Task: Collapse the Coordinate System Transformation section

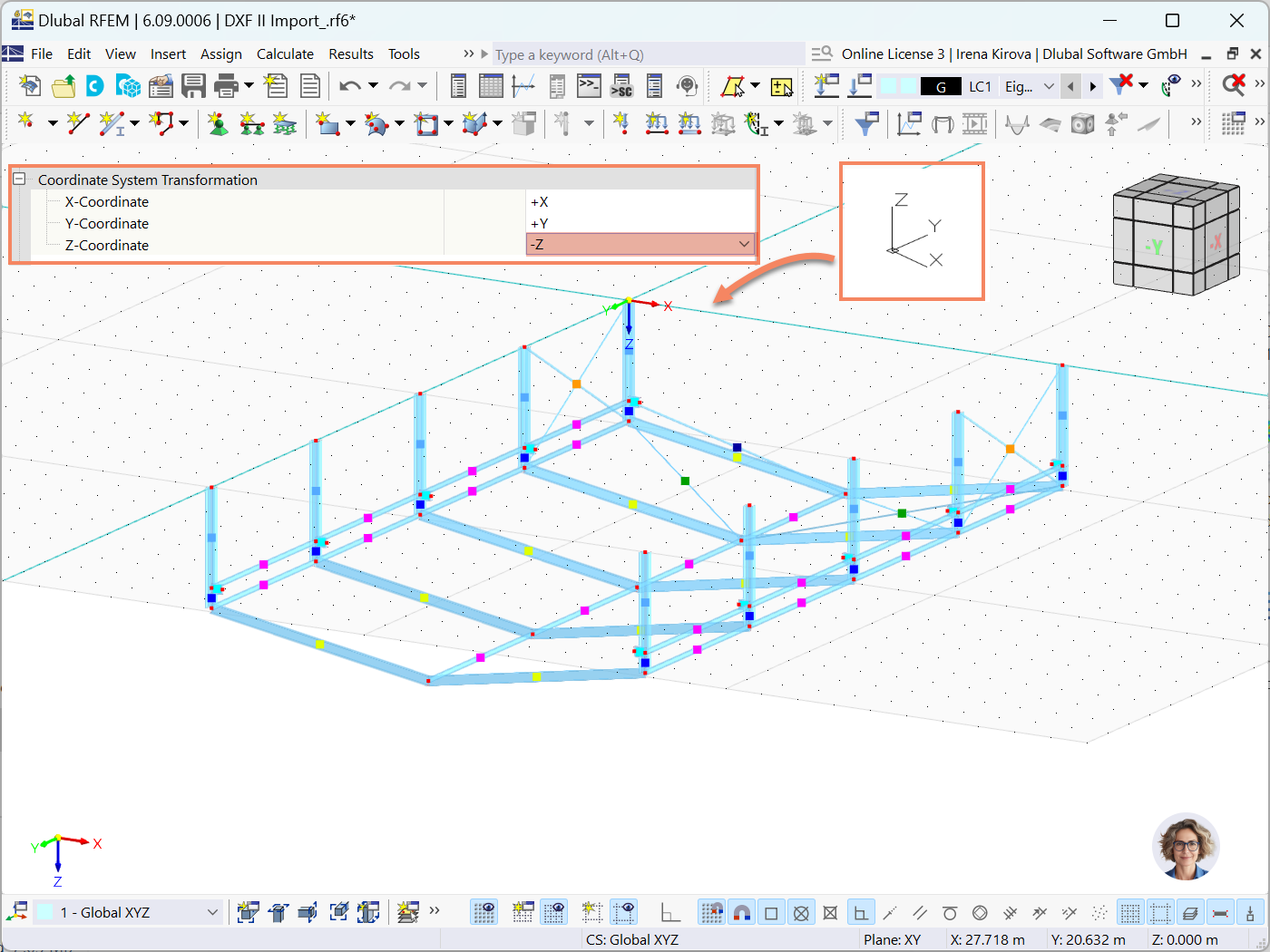Action: click(21, 180)
